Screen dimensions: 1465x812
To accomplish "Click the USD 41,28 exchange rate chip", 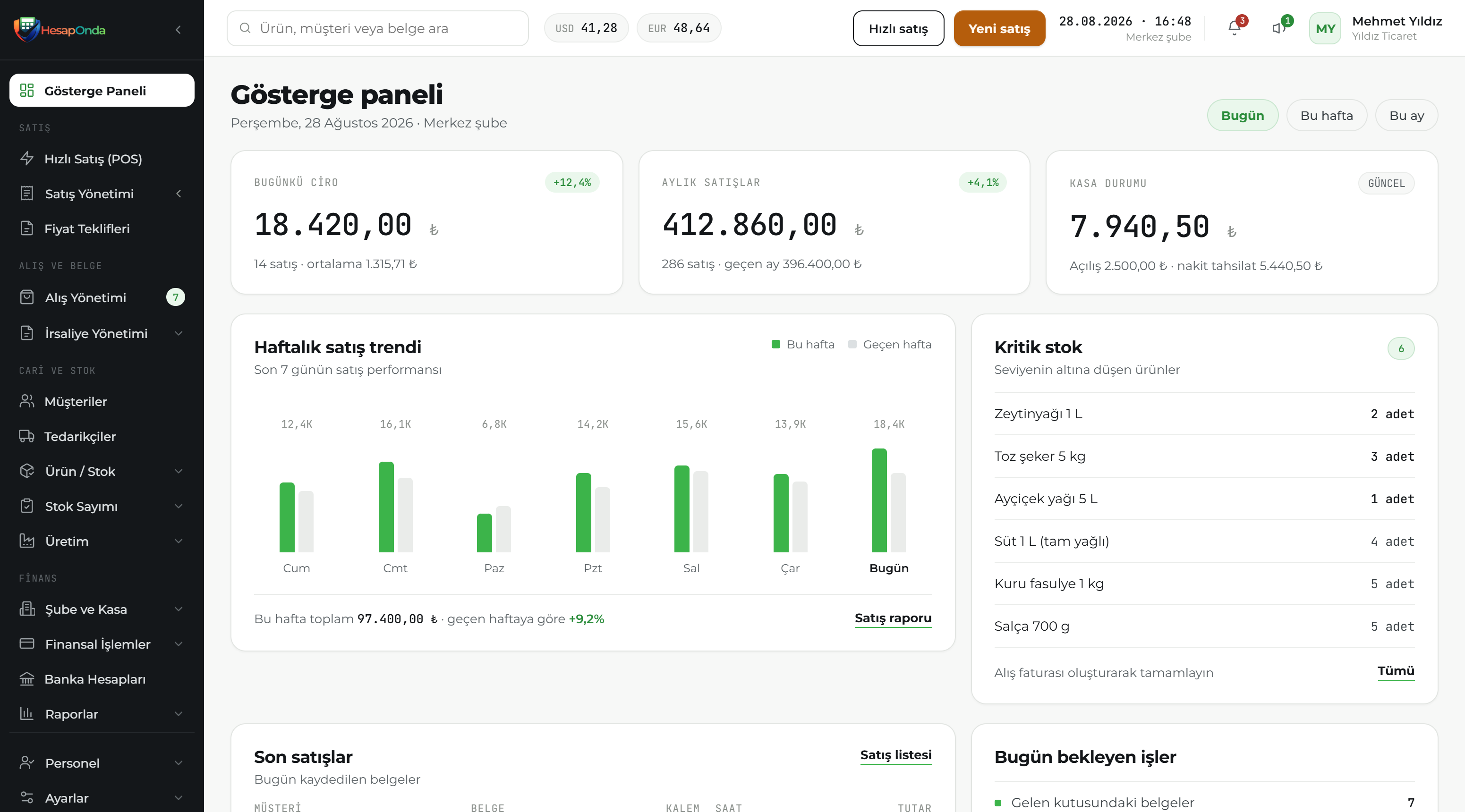I will tap(587, 28).
